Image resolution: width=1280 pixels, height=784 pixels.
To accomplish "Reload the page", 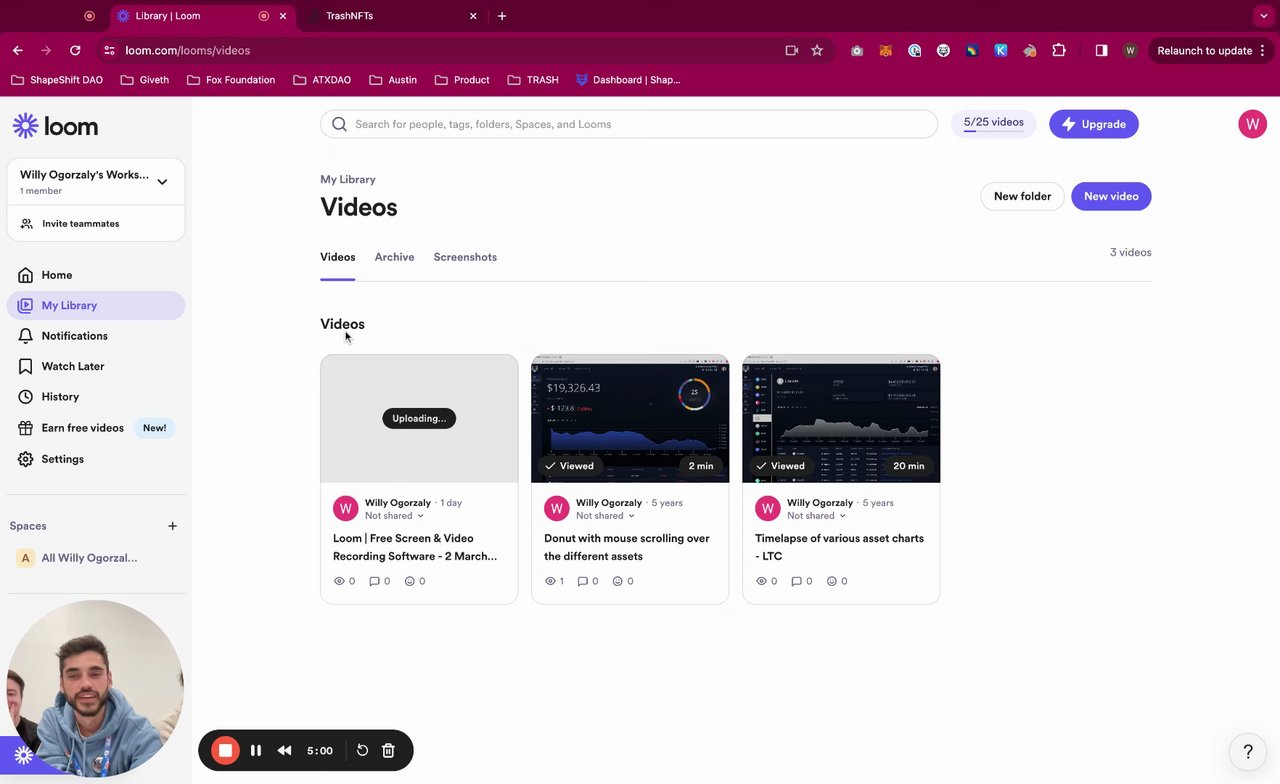I will tap(75, 50).
